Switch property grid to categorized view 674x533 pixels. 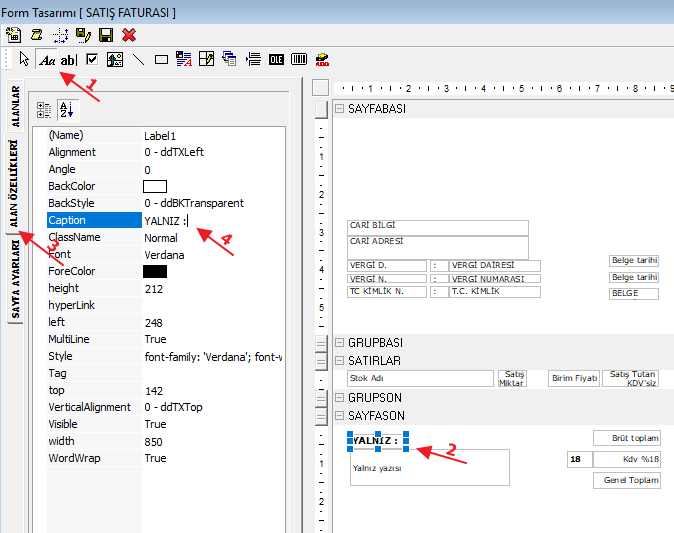click(x=43, y=110)
